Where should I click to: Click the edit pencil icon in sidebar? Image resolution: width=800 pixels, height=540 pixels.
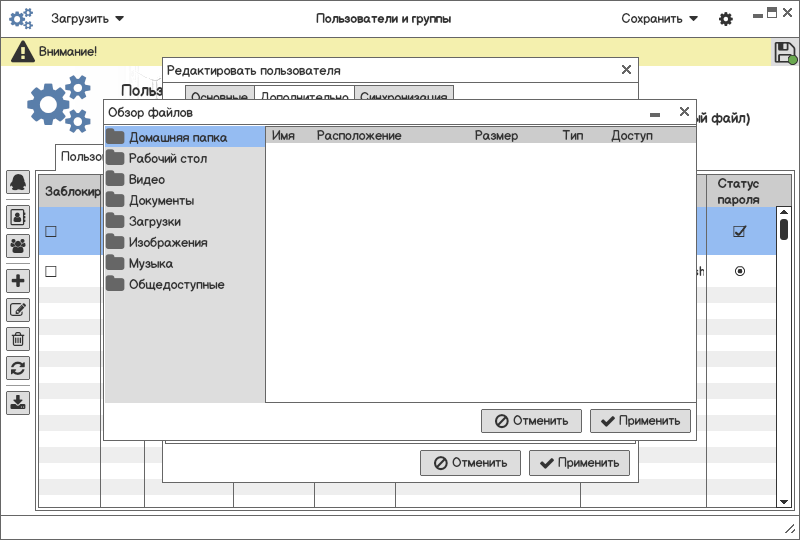click(18, 310)
